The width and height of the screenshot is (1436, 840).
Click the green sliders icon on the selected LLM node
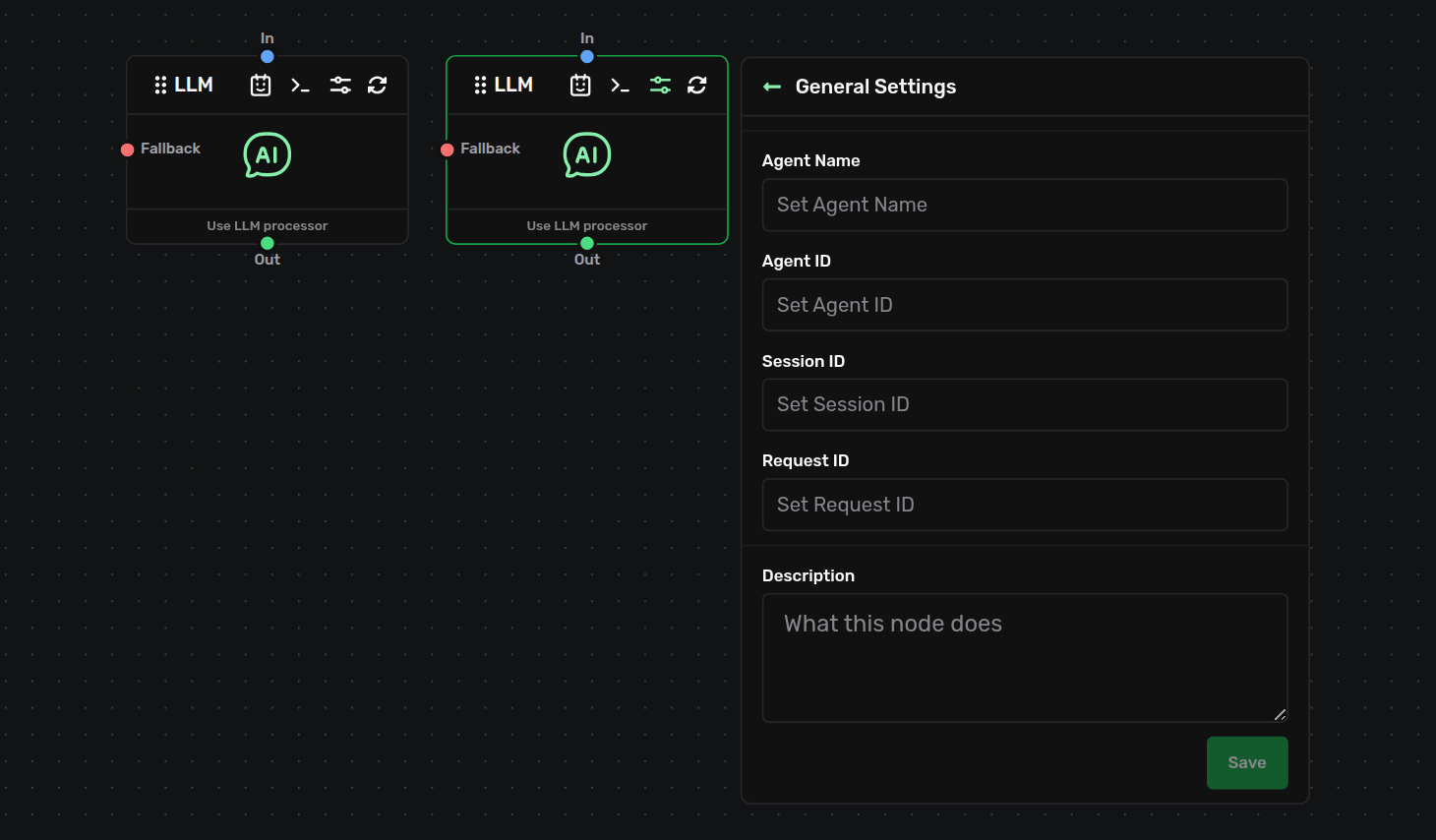660,86
